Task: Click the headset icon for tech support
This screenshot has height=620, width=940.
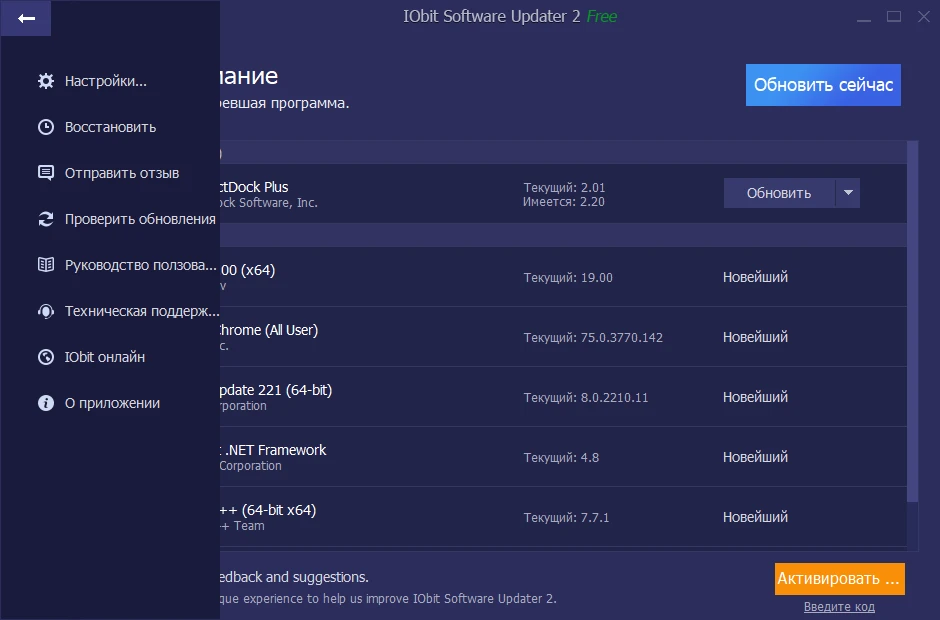Action: [x=45, y=311]
